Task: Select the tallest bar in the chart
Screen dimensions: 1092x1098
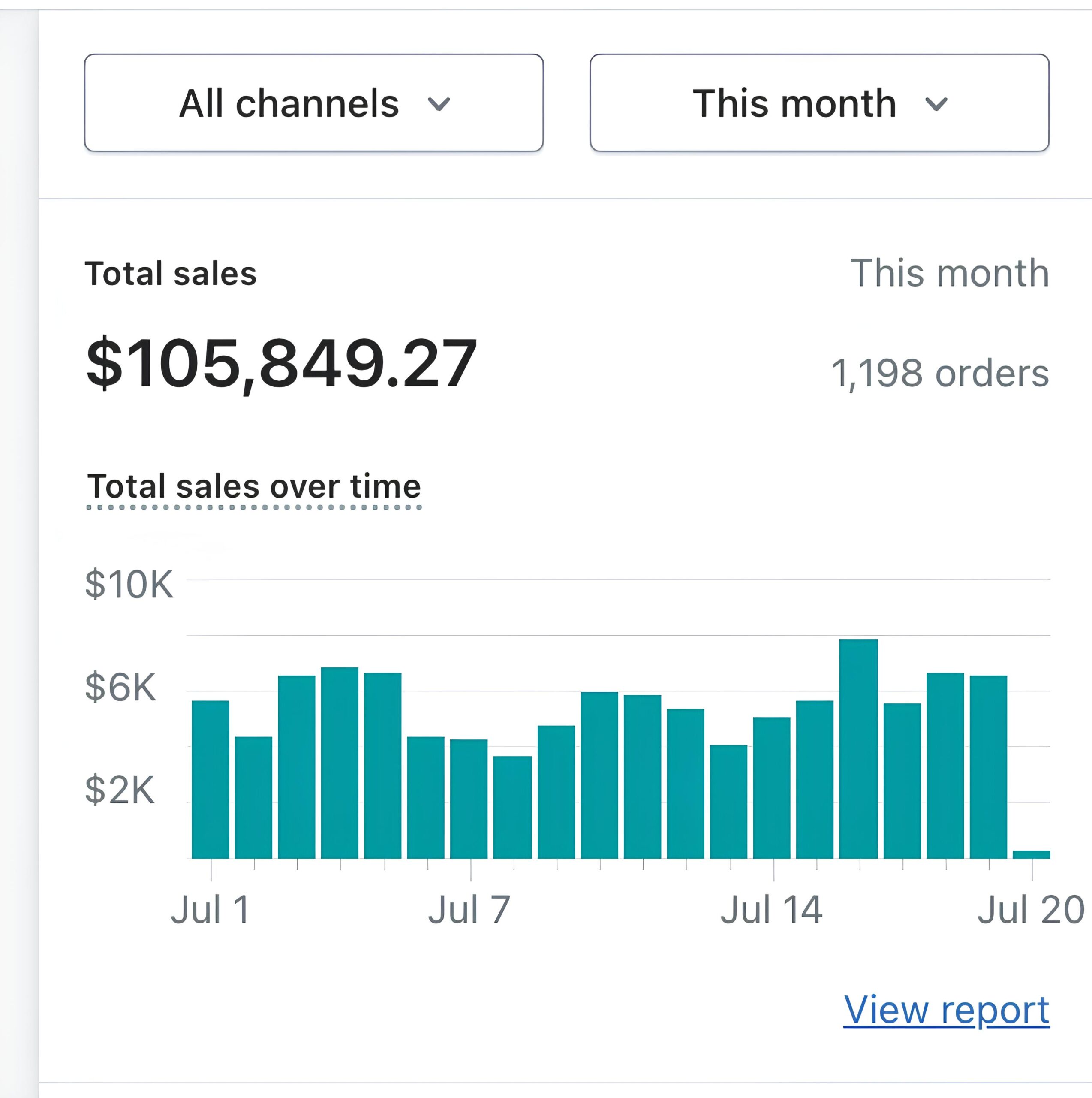Action: point(858,748)
